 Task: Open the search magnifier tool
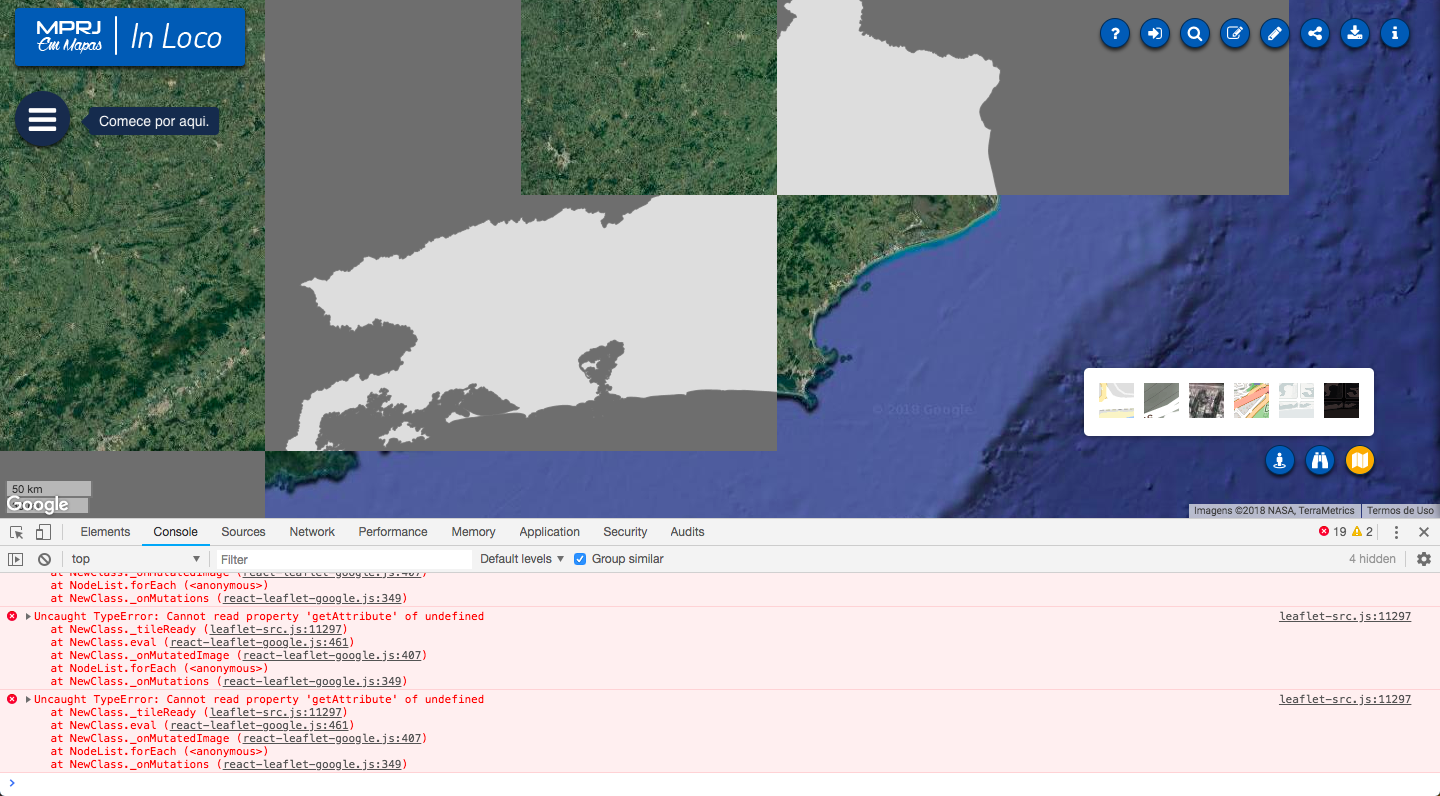(1195, 33)
